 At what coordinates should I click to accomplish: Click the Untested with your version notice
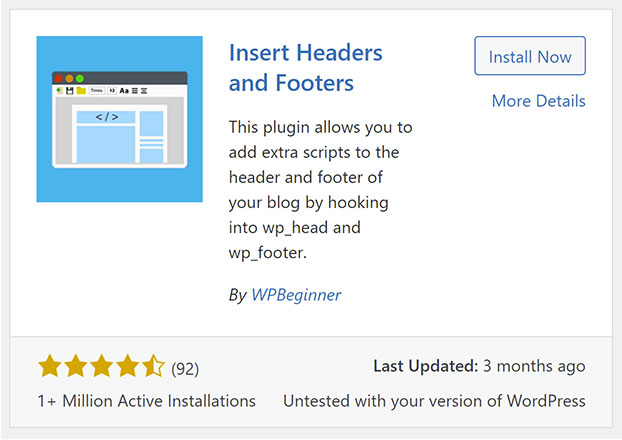pyautogui.click(x=434, y=401)
